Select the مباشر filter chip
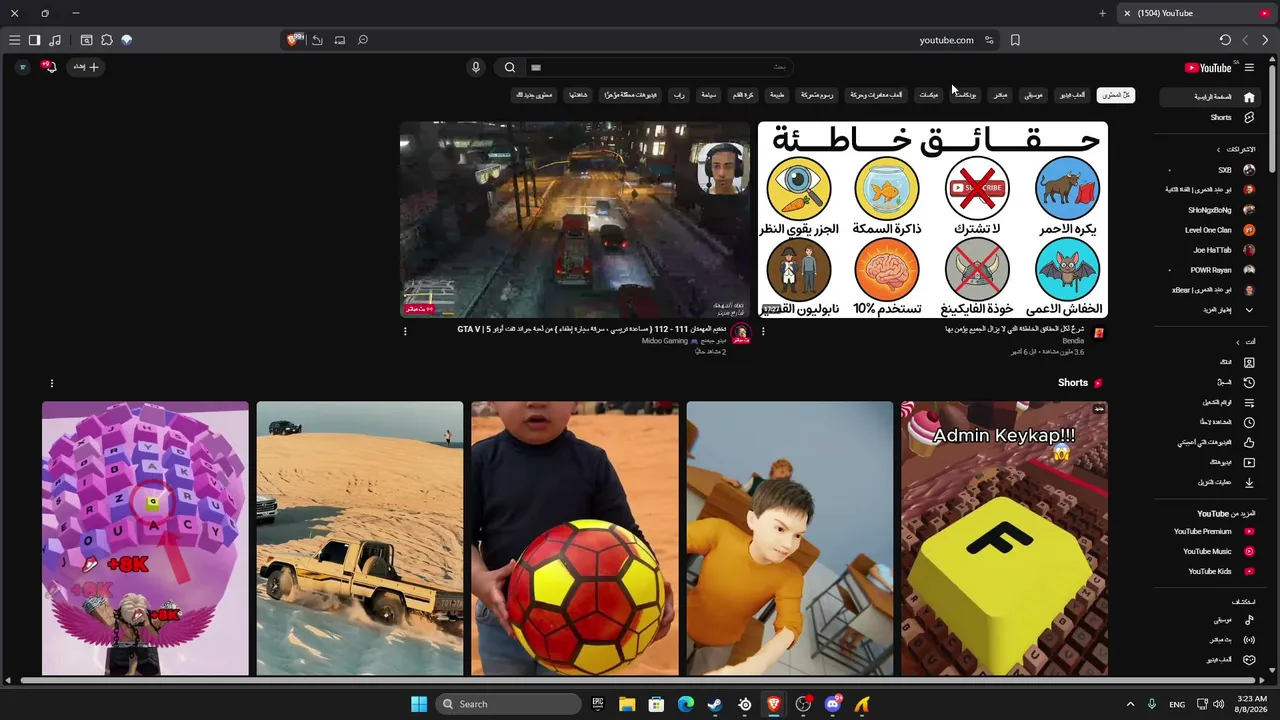Image resolution: width=1280 pixels, height=720 pixels. 1000,95
